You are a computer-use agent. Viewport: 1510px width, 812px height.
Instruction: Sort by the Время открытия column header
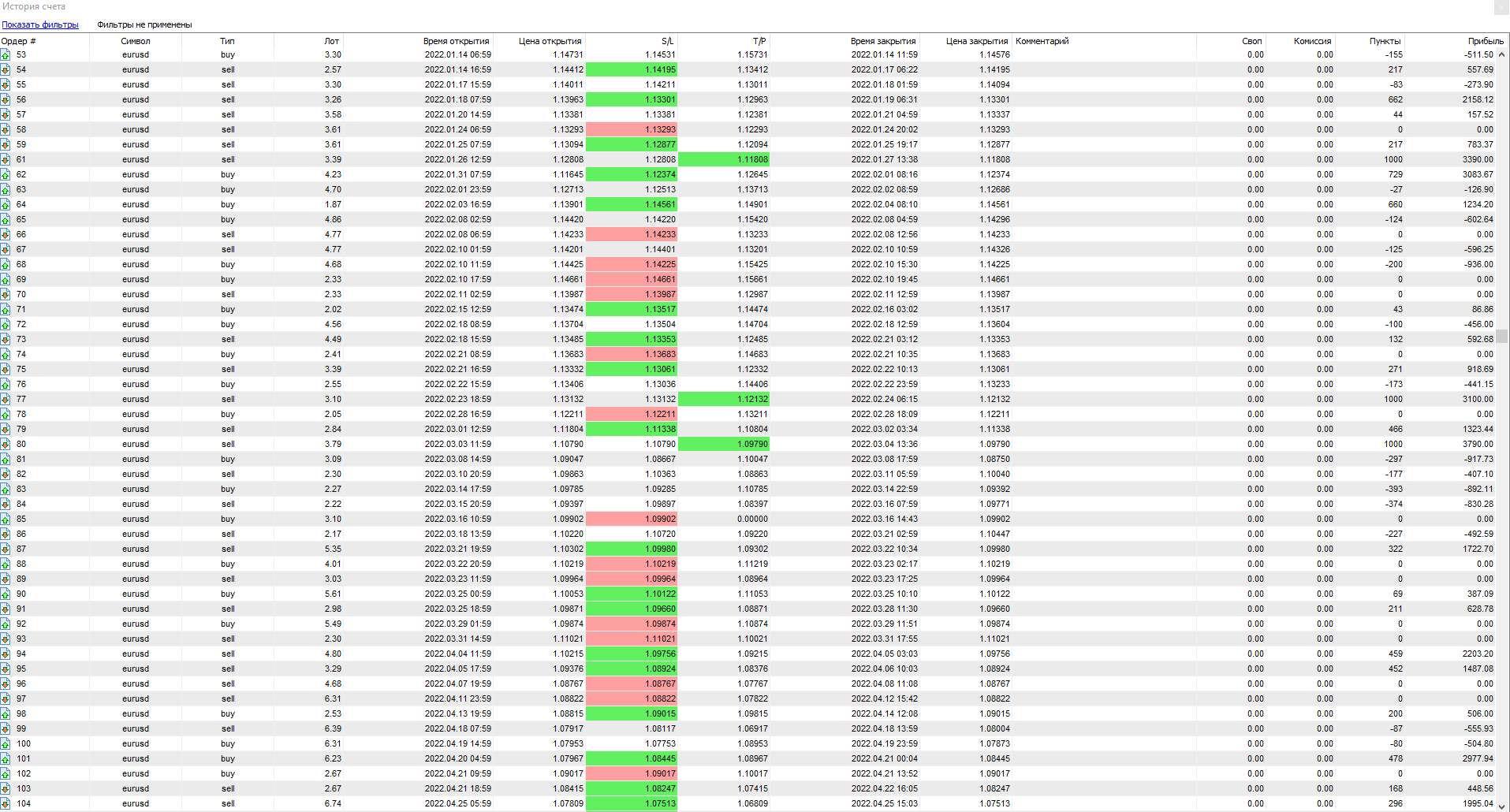[456, 41]
